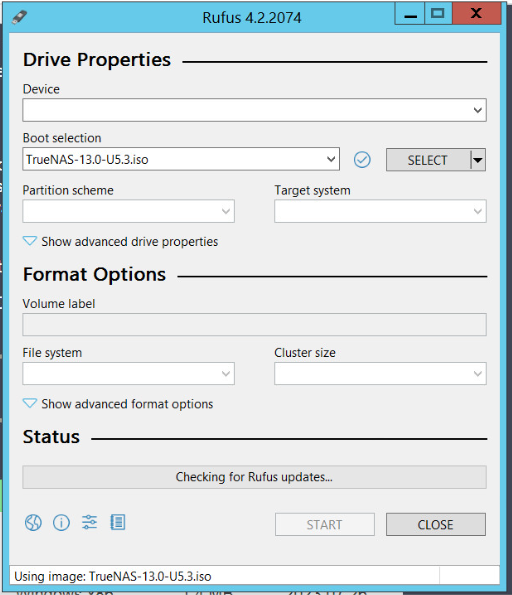
Task: Show the log icon
Action: click(118, 523)
